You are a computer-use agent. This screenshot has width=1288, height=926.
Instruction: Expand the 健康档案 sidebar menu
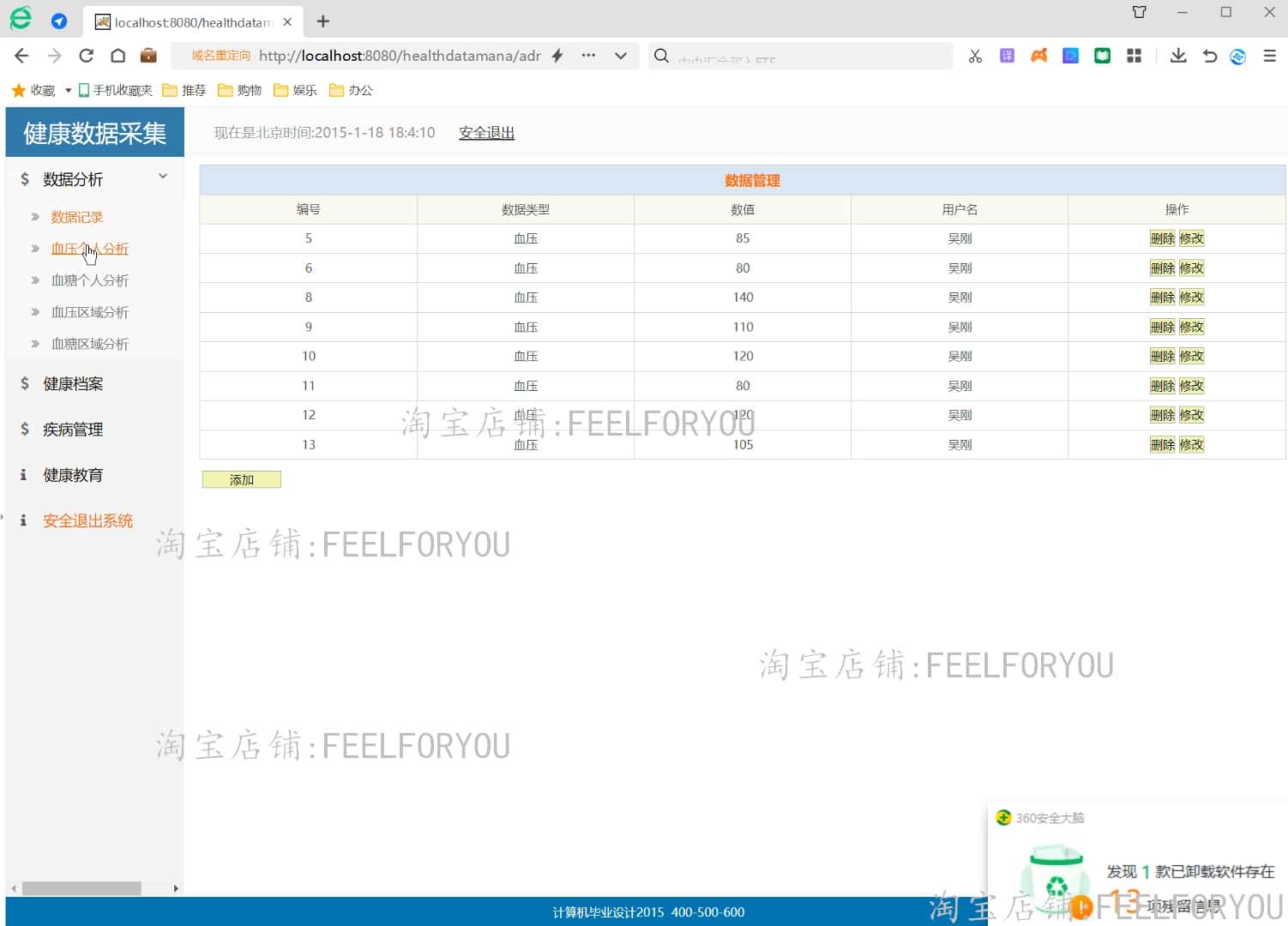tap(73, 384)
